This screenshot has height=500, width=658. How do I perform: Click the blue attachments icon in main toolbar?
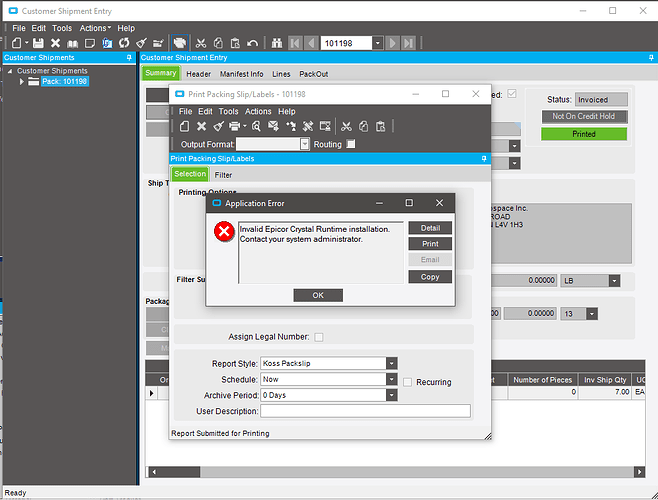point(107,43)
